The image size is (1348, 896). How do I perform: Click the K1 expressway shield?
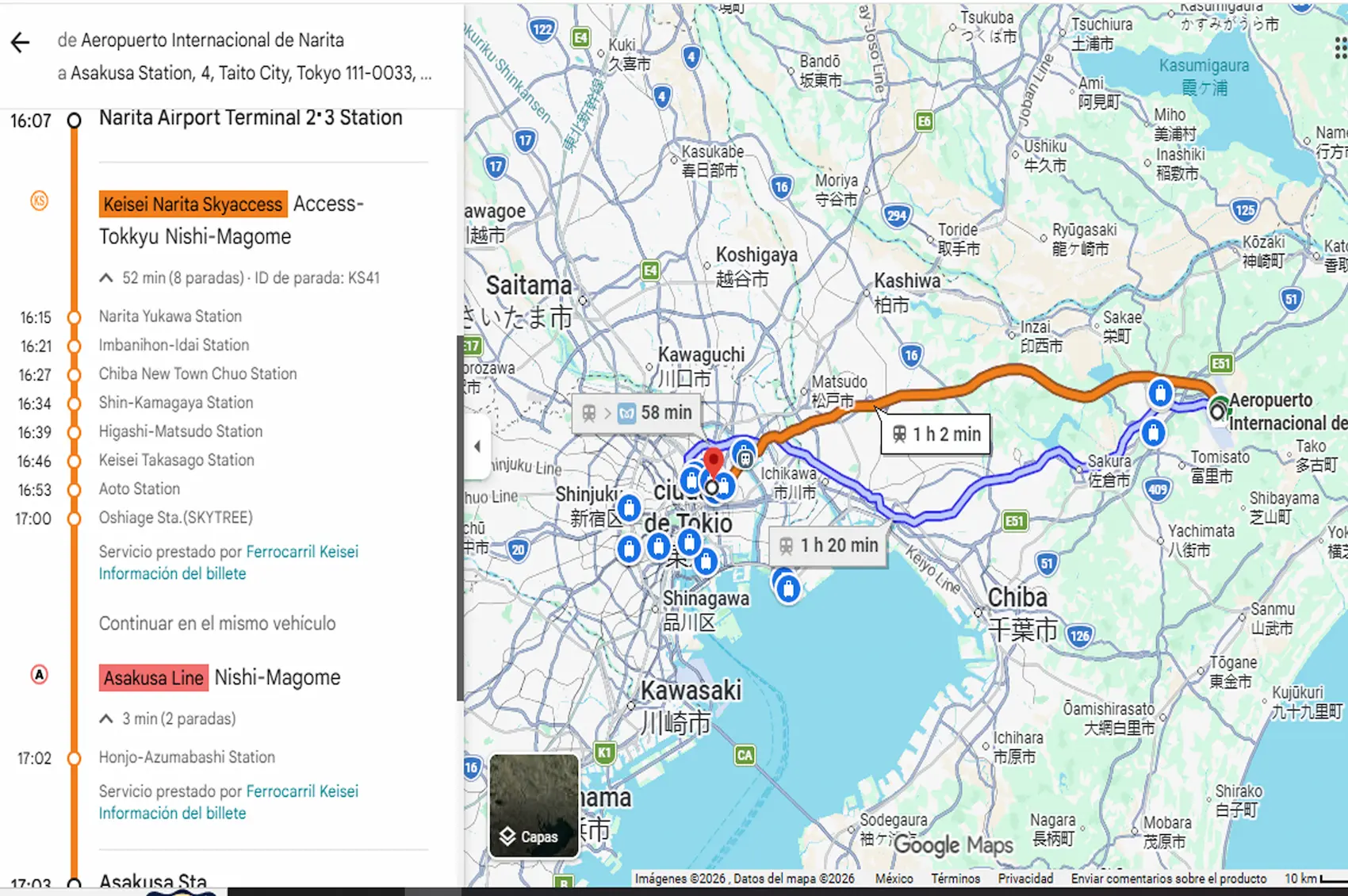[x=604, y=752]
